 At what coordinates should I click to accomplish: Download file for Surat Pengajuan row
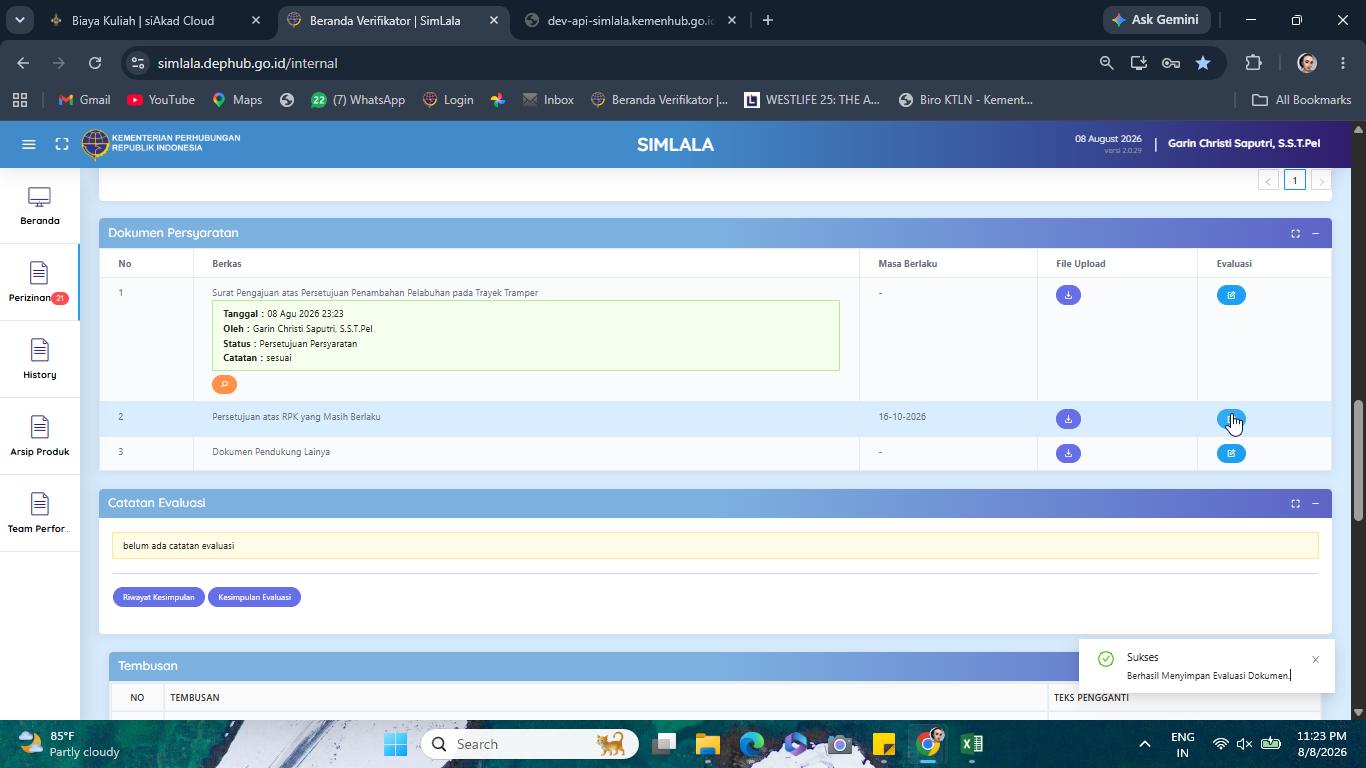(x=1068, y=295)
